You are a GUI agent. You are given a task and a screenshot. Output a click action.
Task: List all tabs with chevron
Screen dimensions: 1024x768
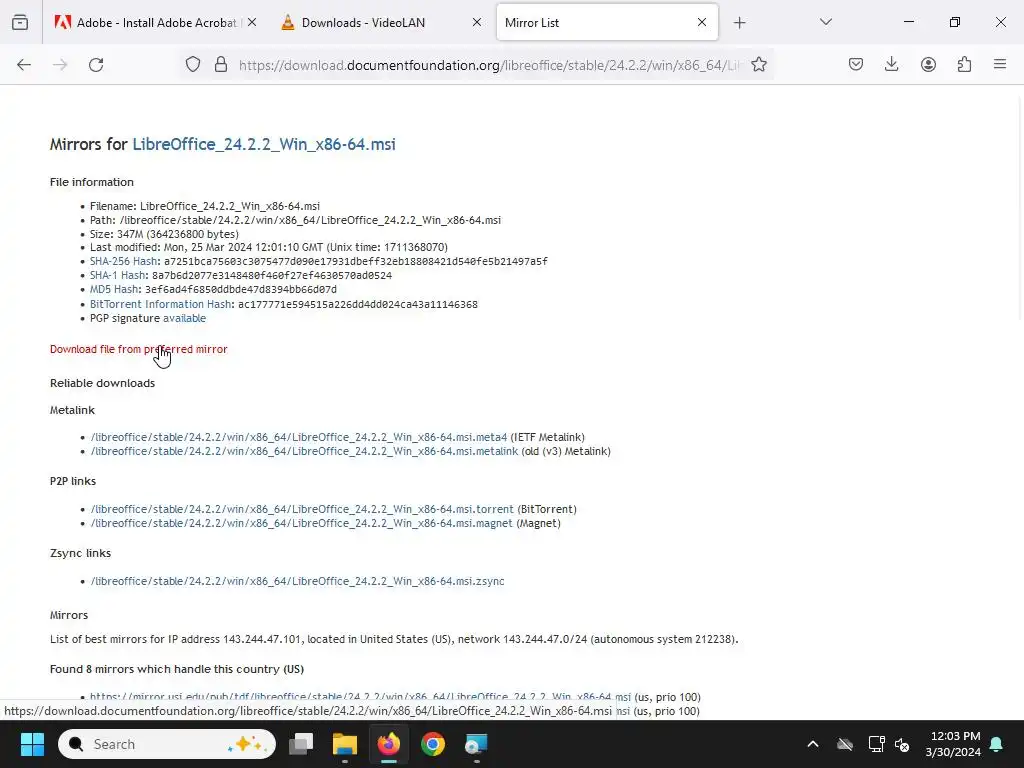tap(825, 22)
